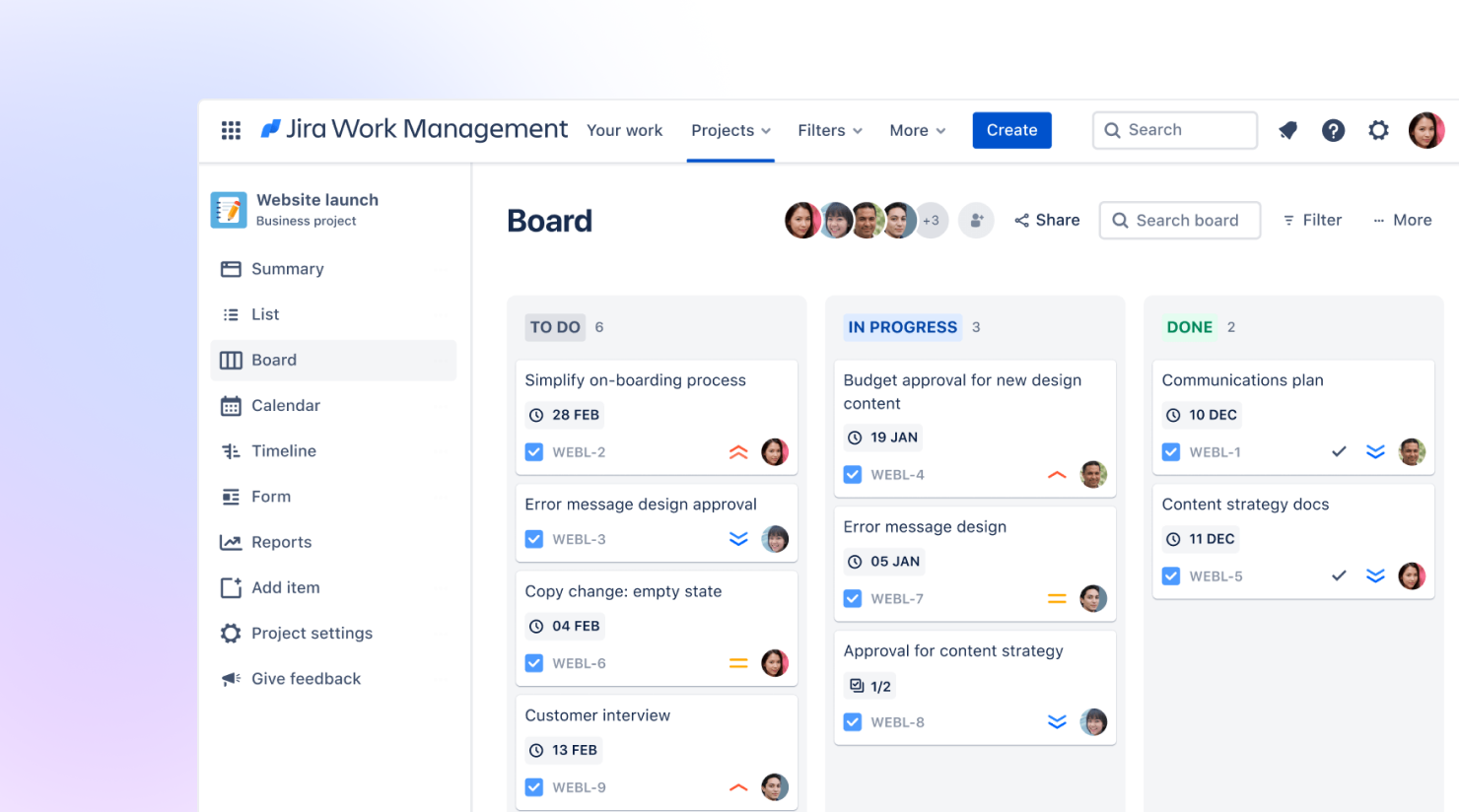Open the settings gear in the top bar
This screenshot has height=812, width=1459.
(x=1378, y=130)
